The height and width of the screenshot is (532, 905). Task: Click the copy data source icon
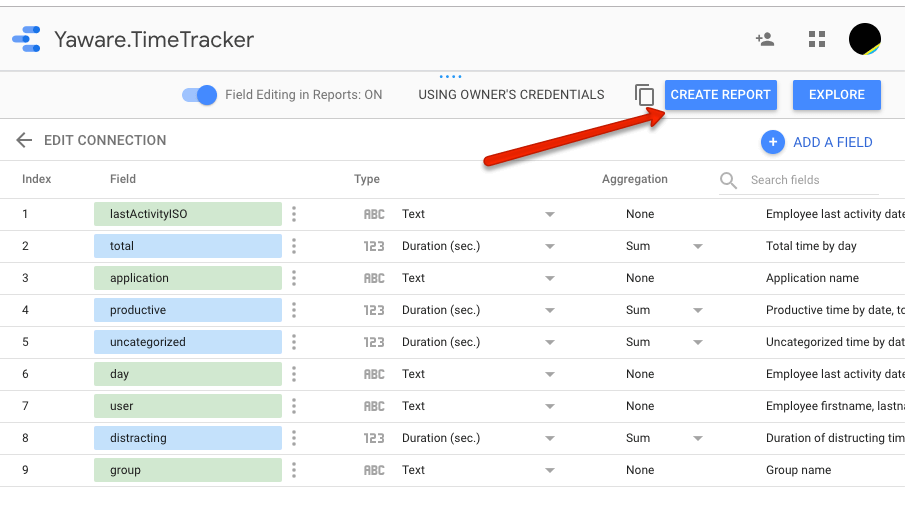(x=644, y=95)
